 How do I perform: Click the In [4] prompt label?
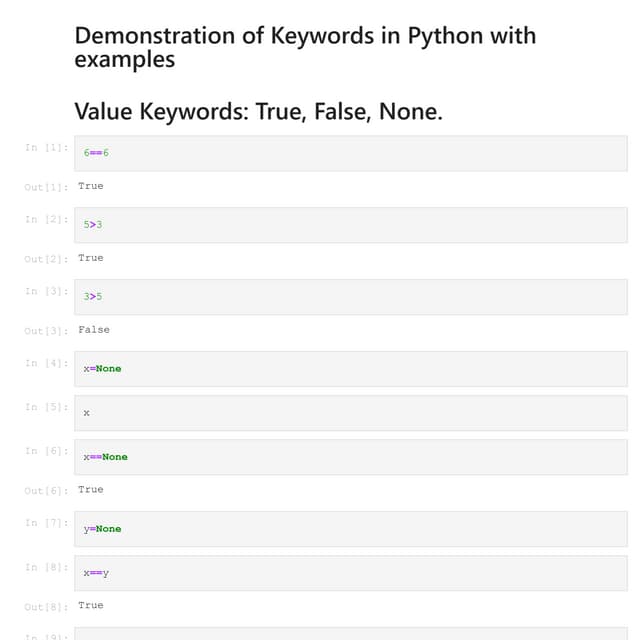click(46, 363)
